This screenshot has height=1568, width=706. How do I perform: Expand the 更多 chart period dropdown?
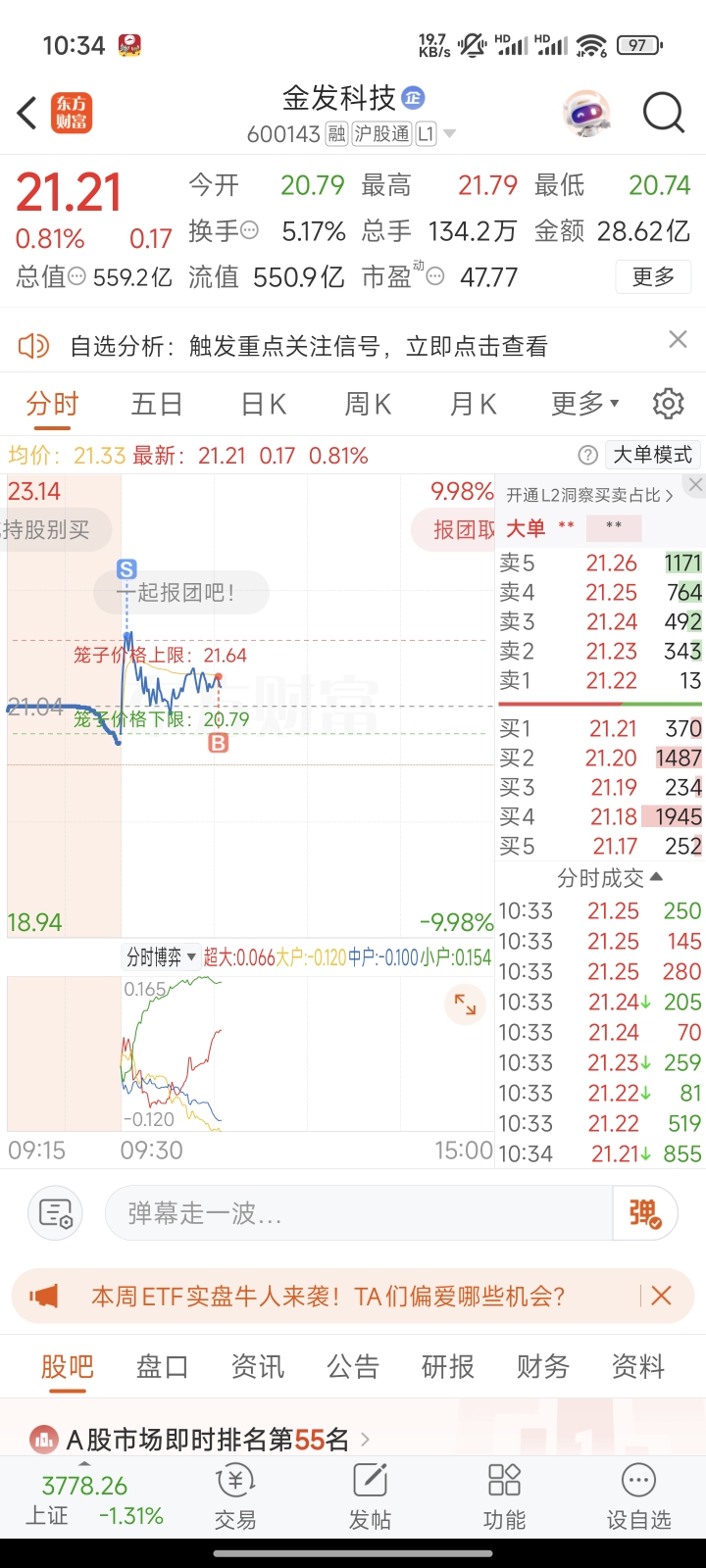click(x=585, y=403)
